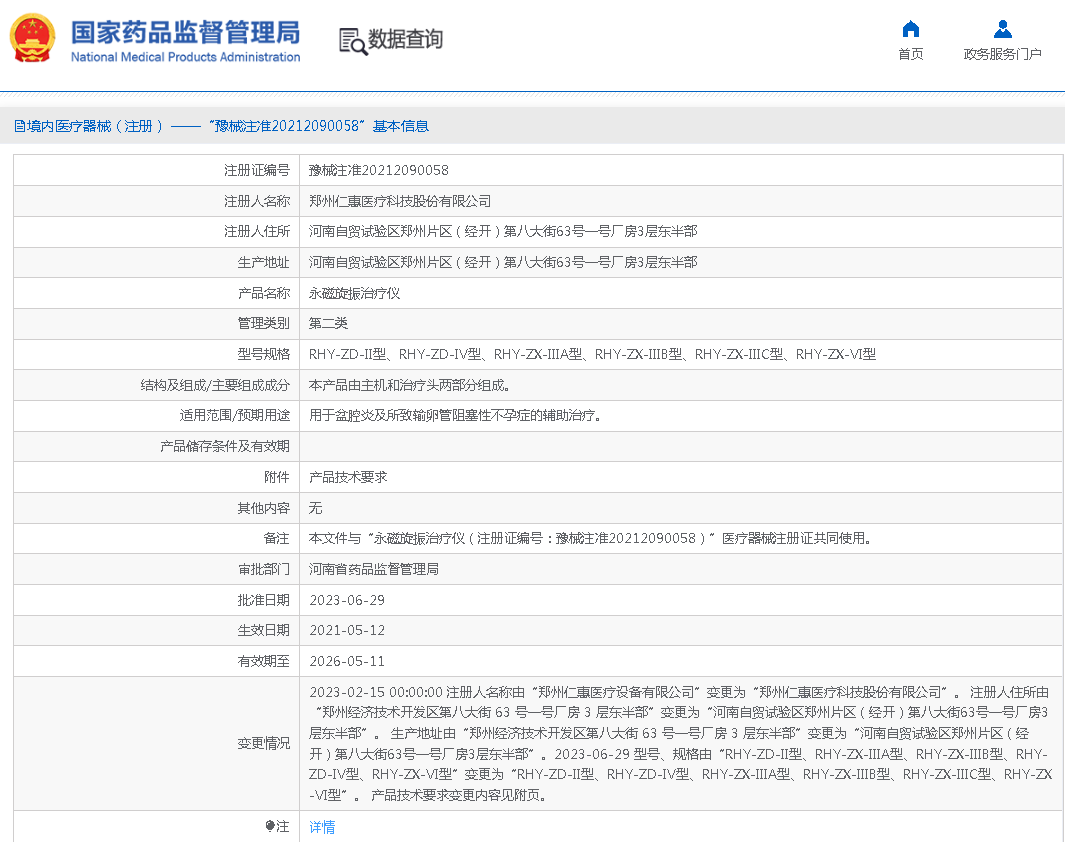This screenshot has height=842, width=1065.
Task: Select the 注册证编号 value 豫械注准20212090058
Action: point(379,171)
